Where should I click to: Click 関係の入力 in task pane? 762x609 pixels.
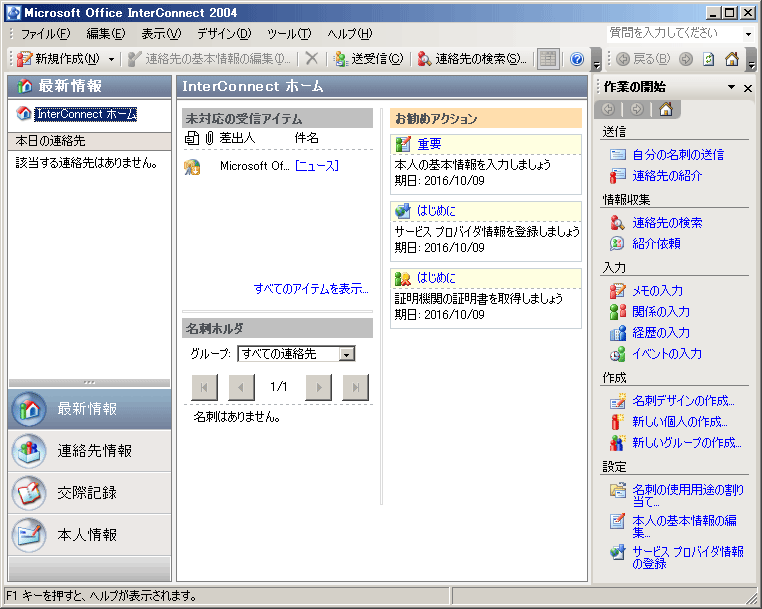point(661,312)
